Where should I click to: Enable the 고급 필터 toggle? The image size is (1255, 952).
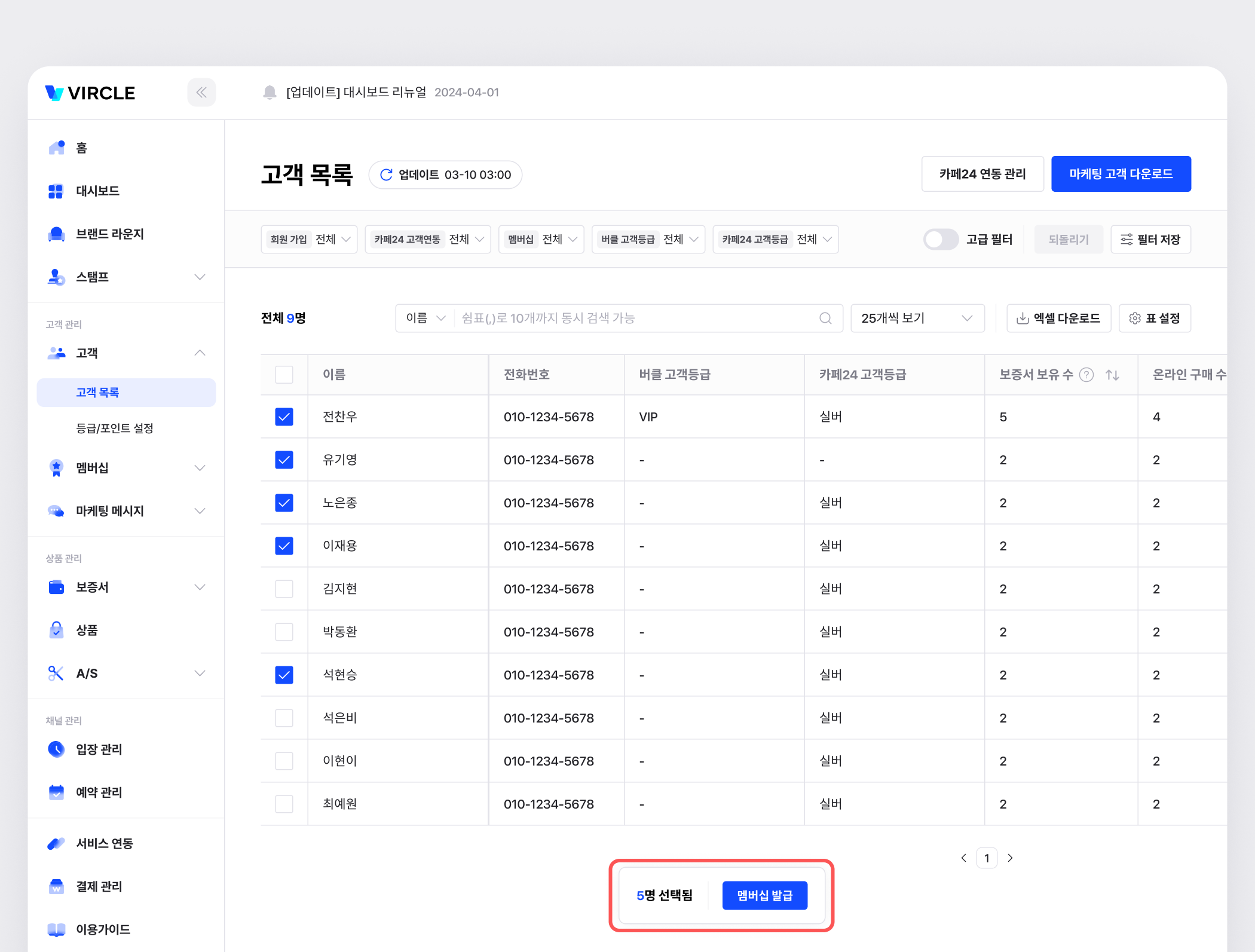pyautogui.click(x=941, y=240)
